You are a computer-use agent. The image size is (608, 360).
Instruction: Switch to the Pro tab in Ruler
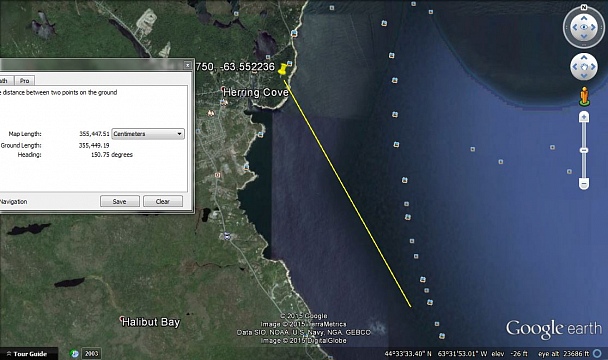click(x=24, y=81)
